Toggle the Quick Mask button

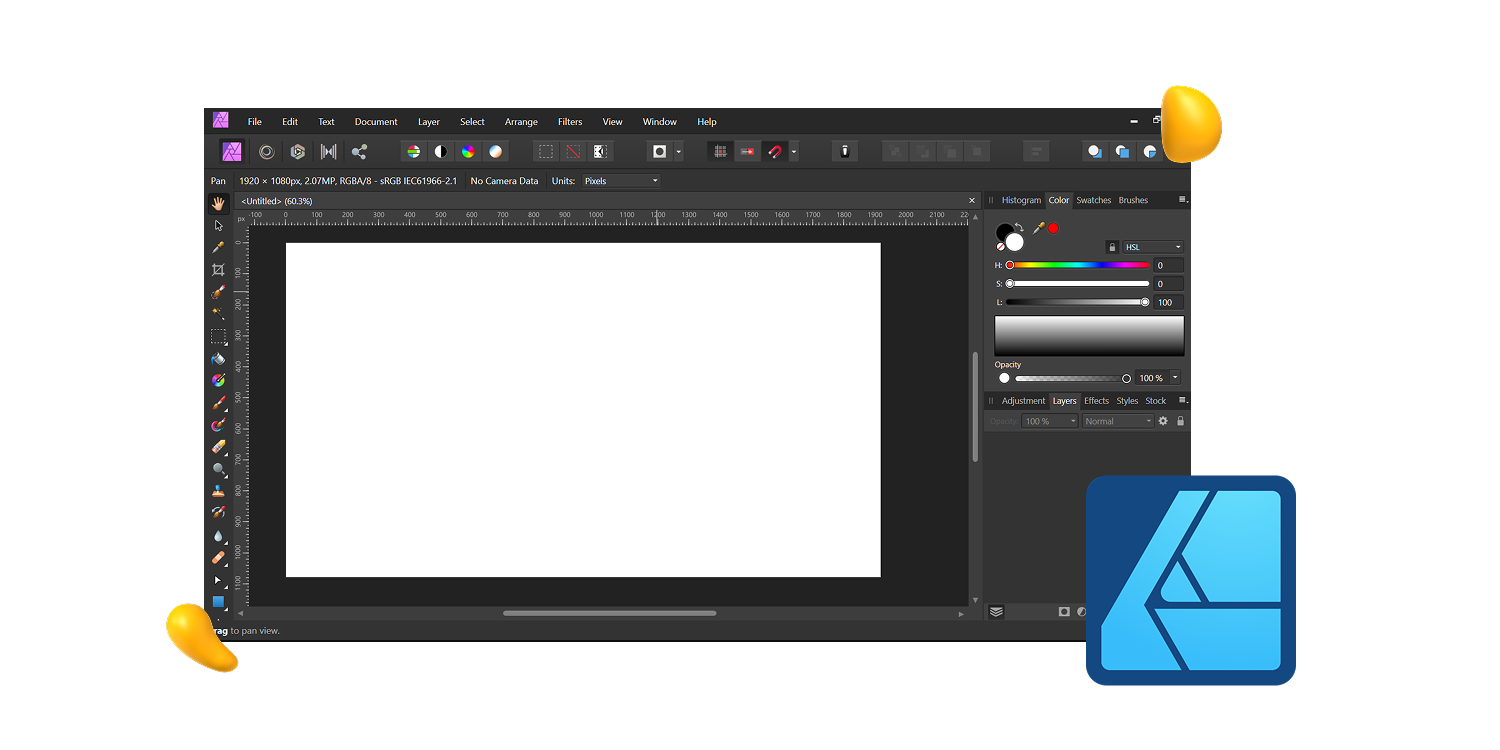click(659, 152)
